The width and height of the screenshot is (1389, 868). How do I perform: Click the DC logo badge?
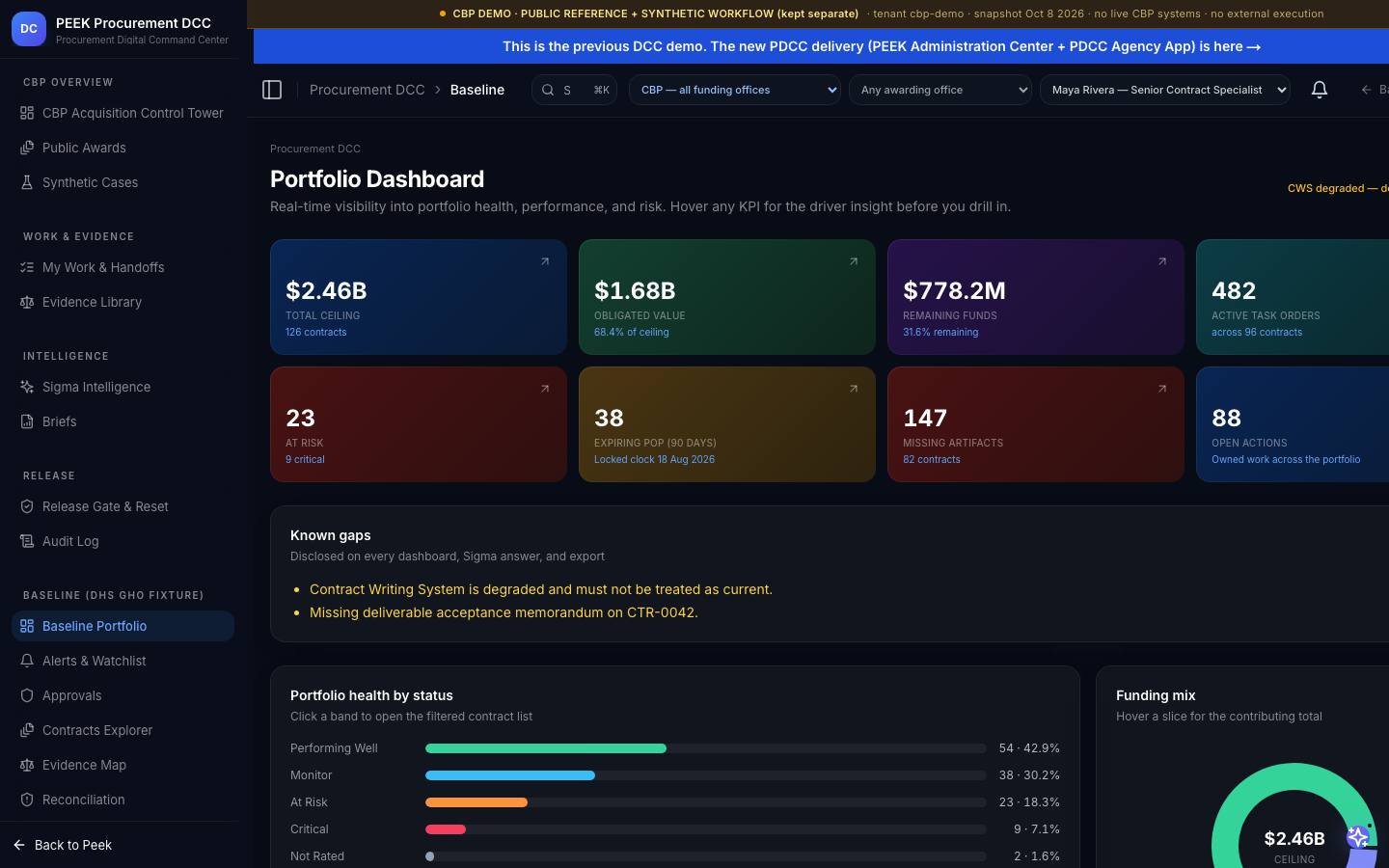point(29,29)
